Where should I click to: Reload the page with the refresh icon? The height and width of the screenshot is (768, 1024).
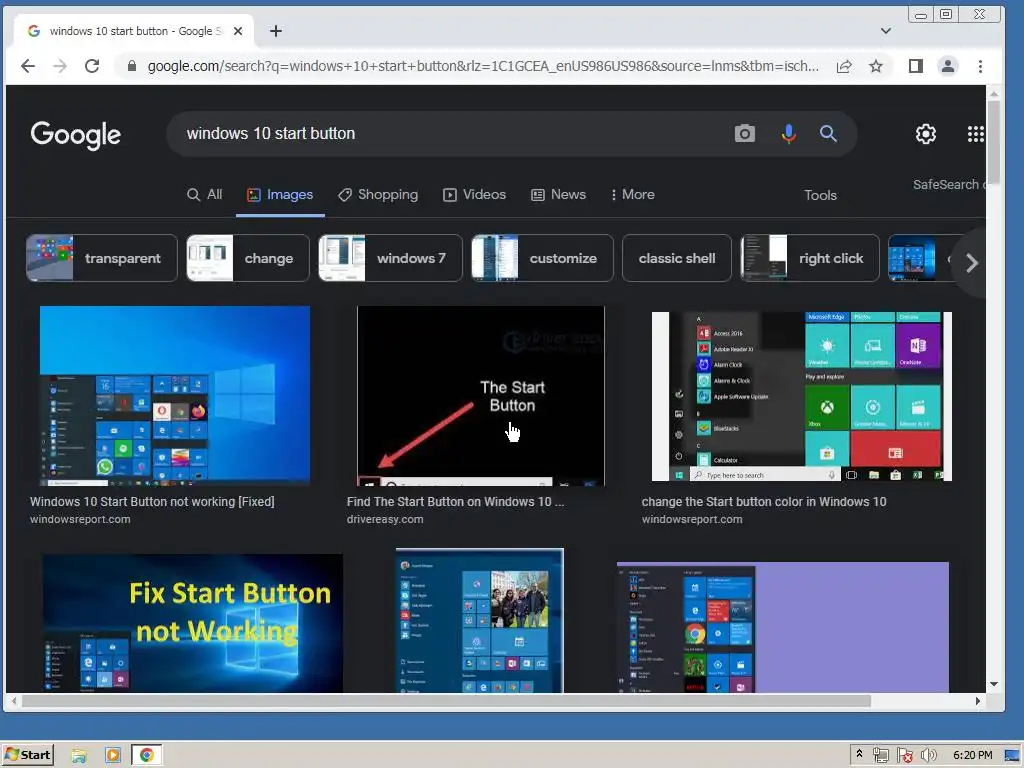click(x=92, y=66)
